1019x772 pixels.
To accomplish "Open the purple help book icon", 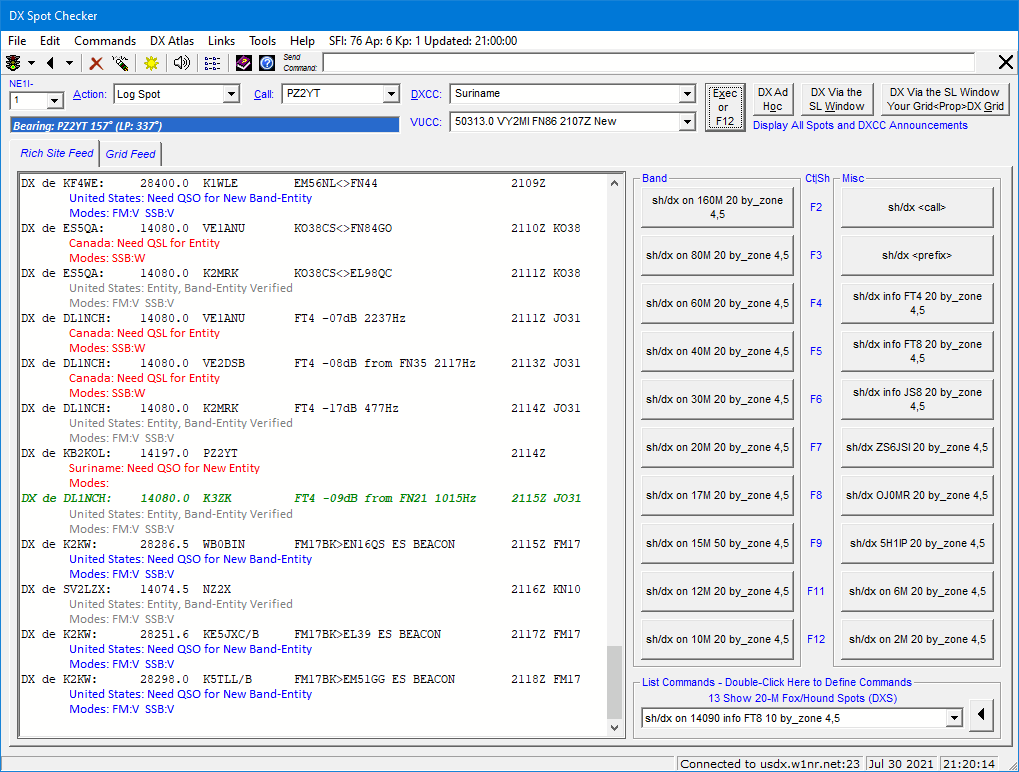I will coord(244,63).
